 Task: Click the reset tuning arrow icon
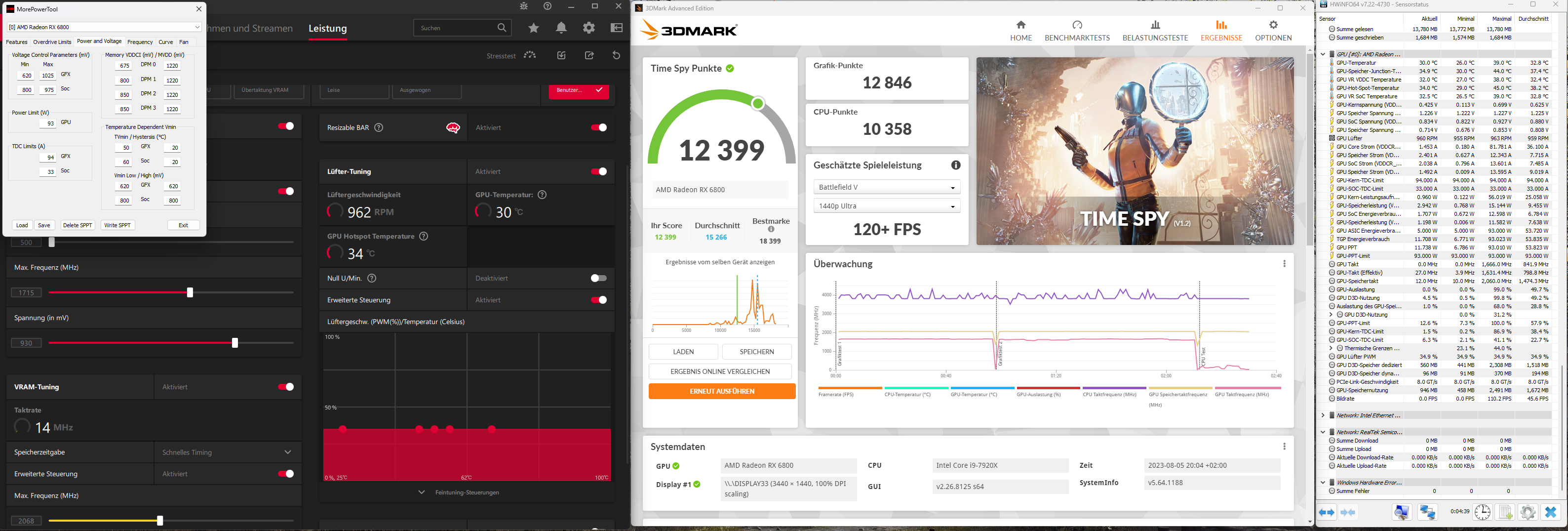coord(616,55)
